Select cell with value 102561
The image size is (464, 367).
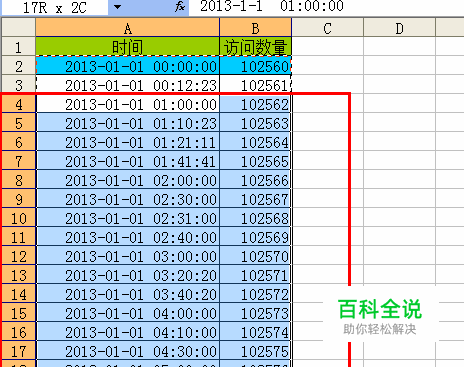[x=256, y=85]
